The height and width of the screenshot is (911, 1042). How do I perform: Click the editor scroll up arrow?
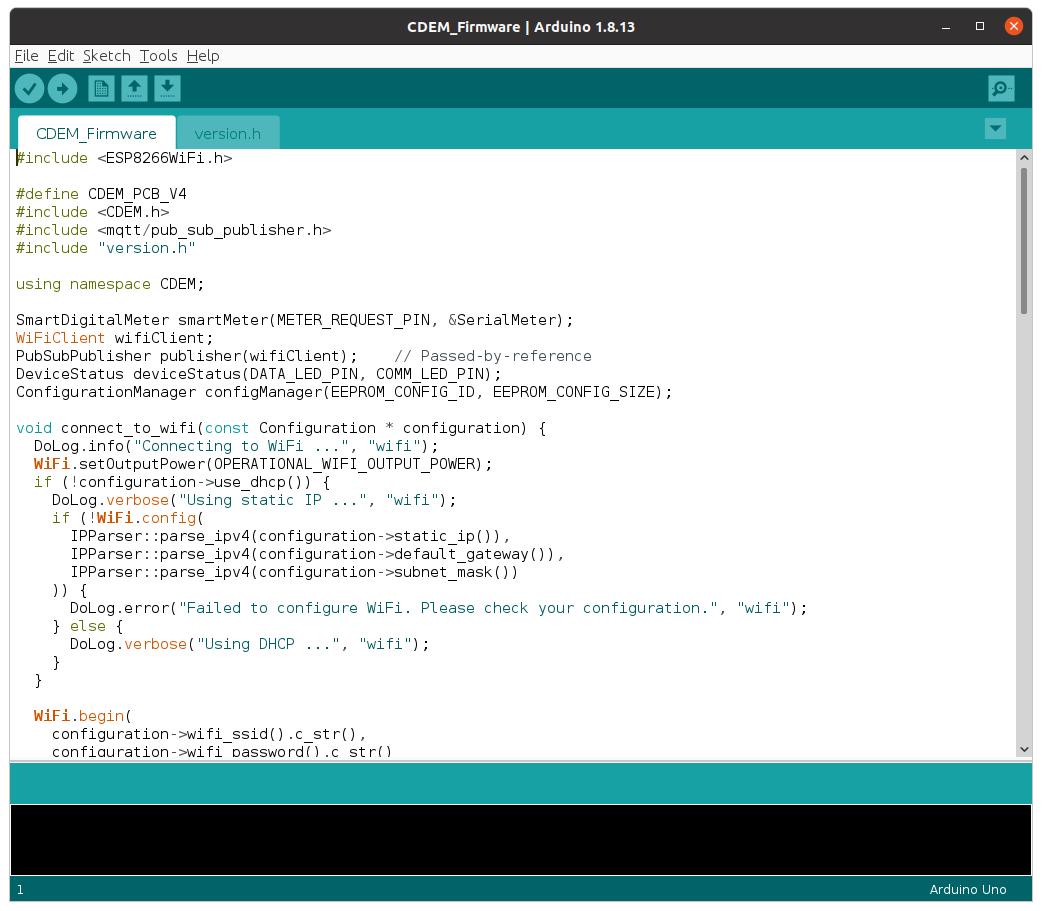point(1024,158)
